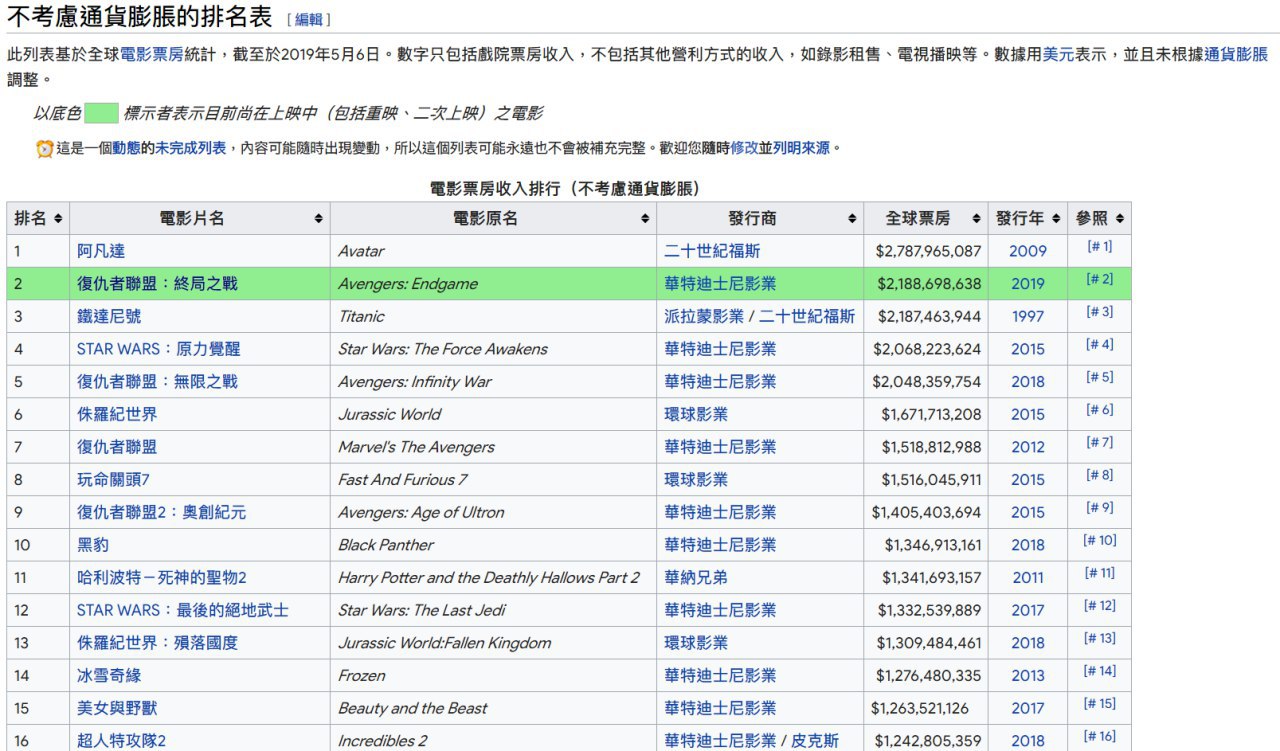Open 皮克斯 link in Incredibles 2 row

tap(815, 741)
